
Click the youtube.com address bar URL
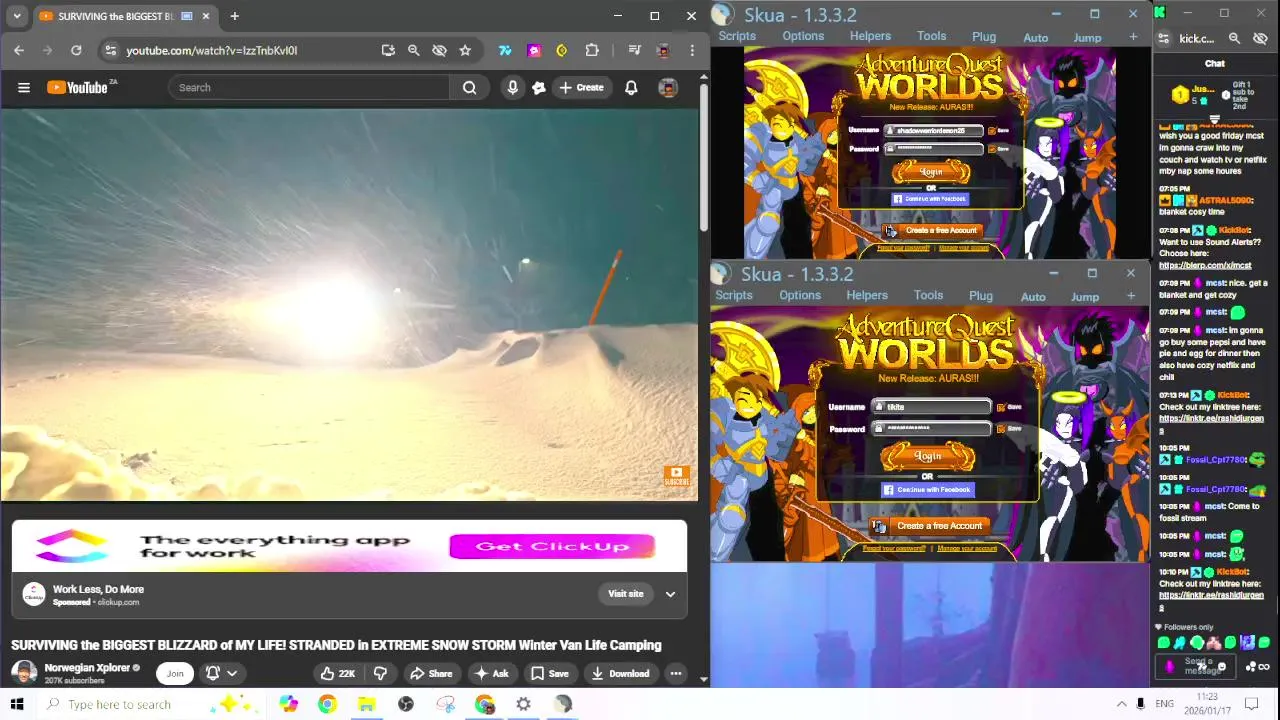212,50
